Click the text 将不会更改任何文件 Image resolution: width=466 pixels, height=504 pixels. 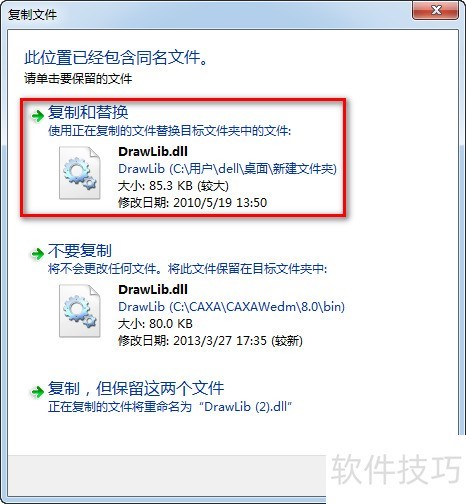103,269
